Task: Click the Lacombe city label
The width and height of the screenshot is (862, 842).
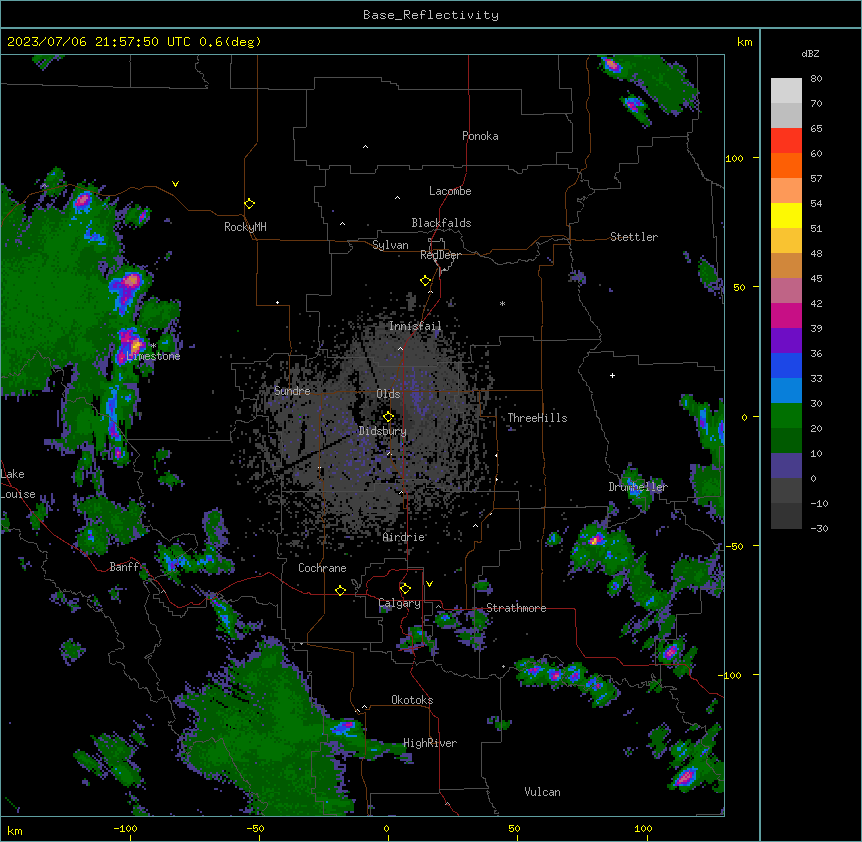Action: click(x=450, y=191)
